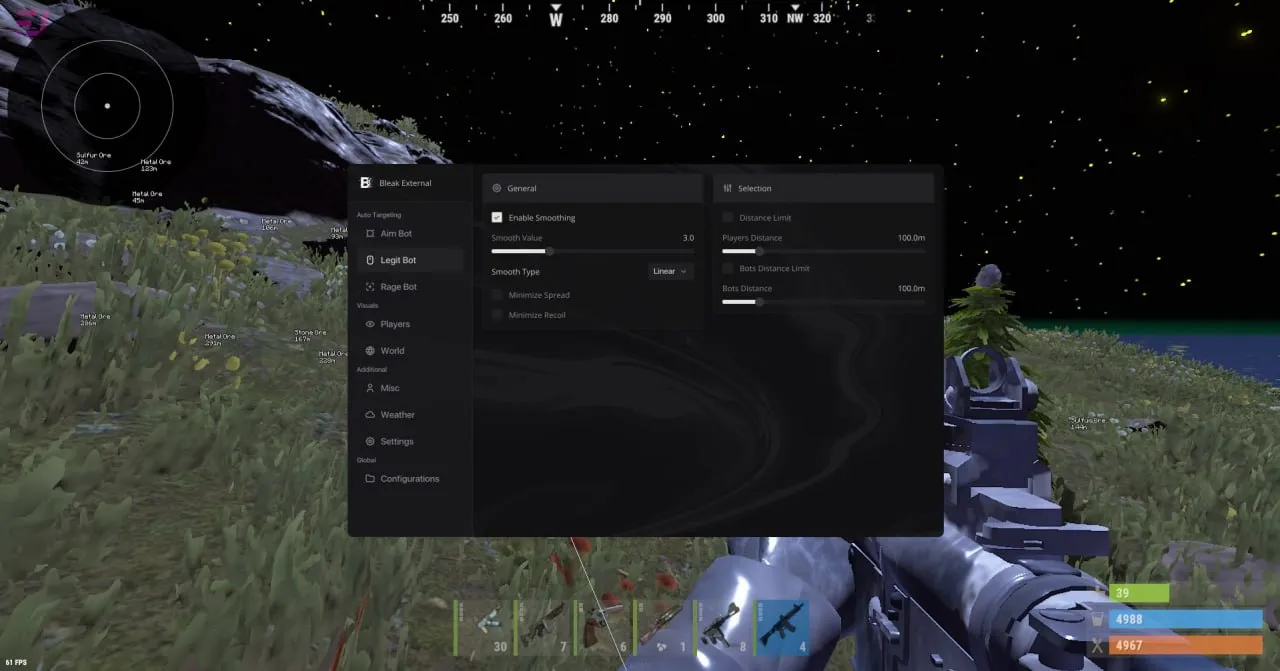
Task: Open the Smooth Type Linear dropdown
Action: pos(670,271)
